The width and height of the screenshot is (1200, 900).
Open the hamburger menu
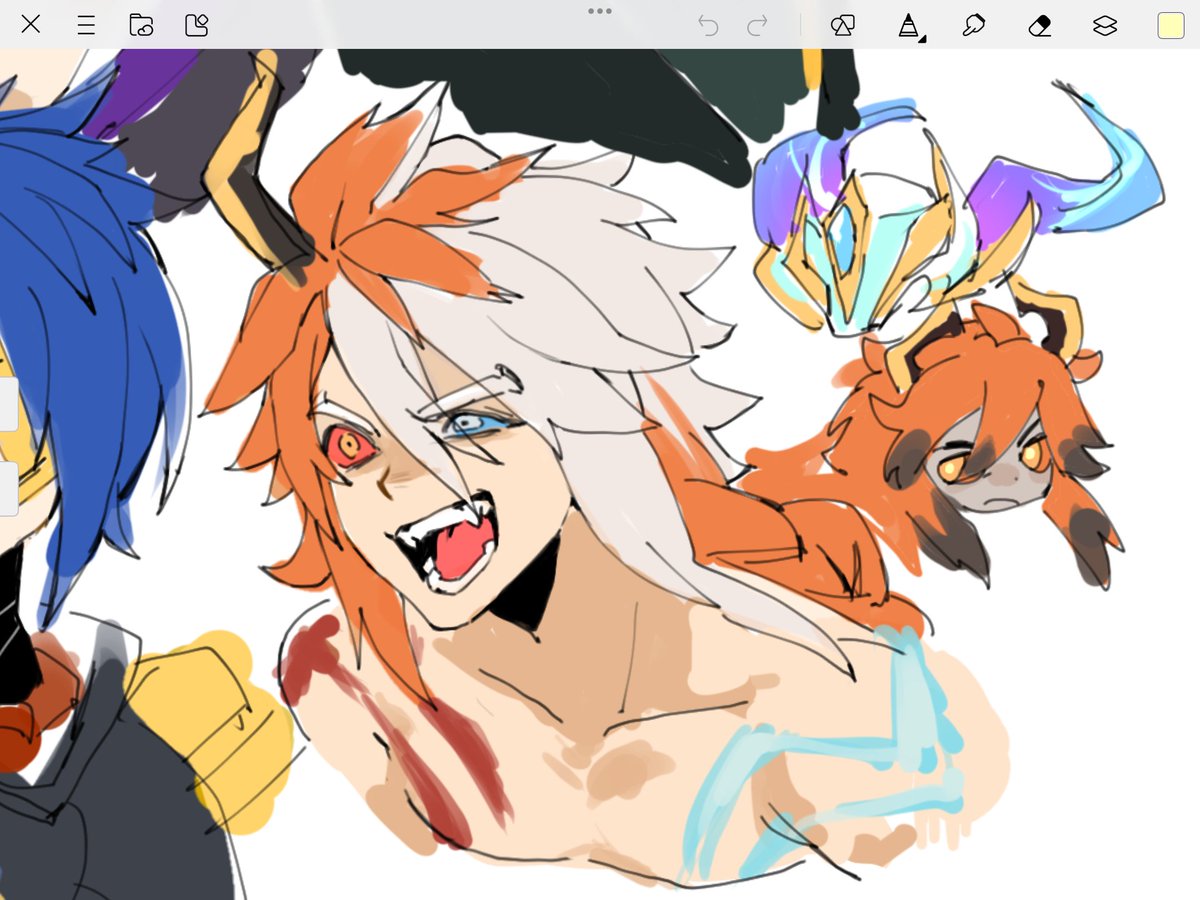[86, 25]
